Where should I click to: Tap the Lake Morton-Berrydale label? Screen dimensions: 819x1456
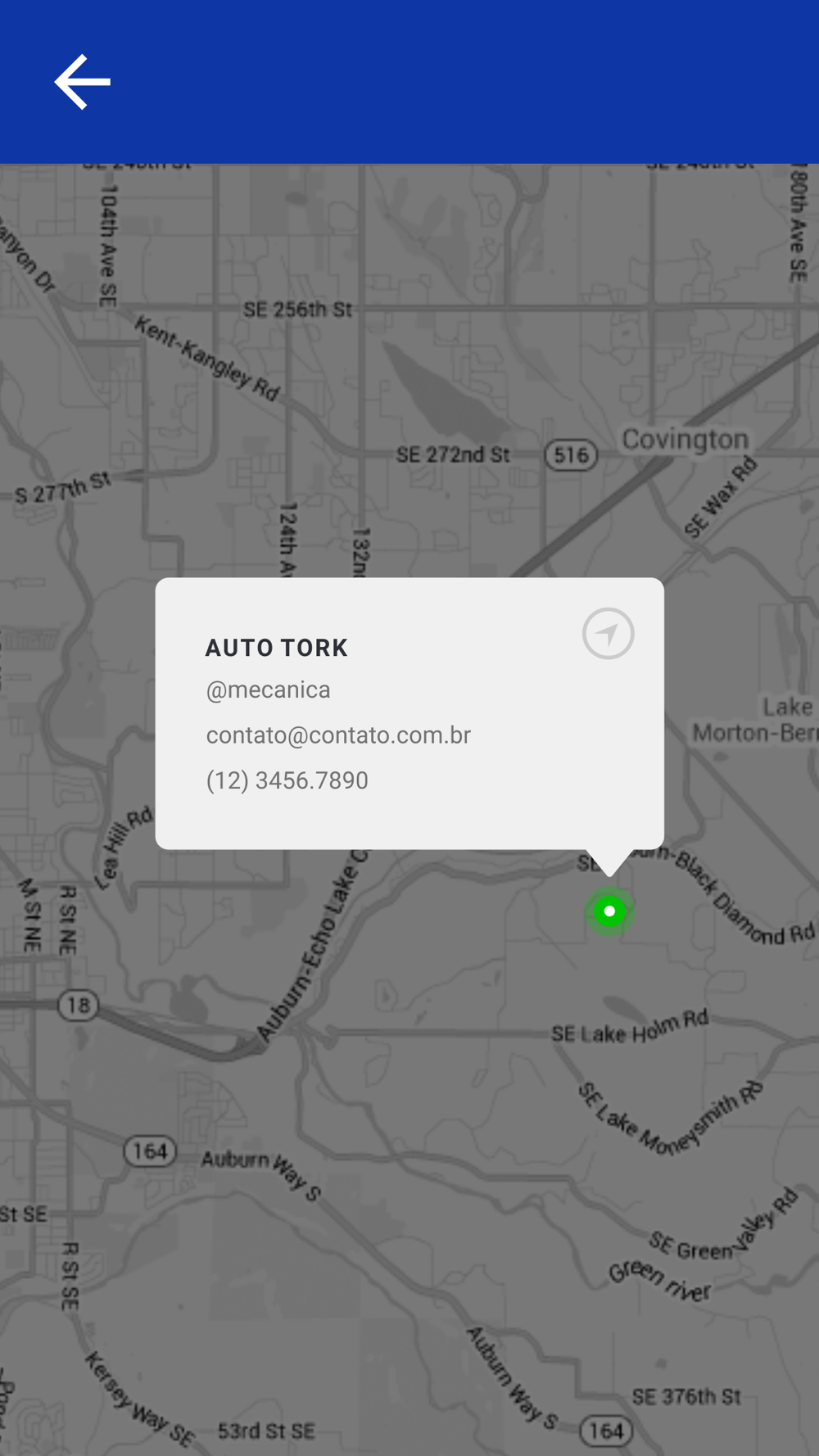click(x=755, y=720)
